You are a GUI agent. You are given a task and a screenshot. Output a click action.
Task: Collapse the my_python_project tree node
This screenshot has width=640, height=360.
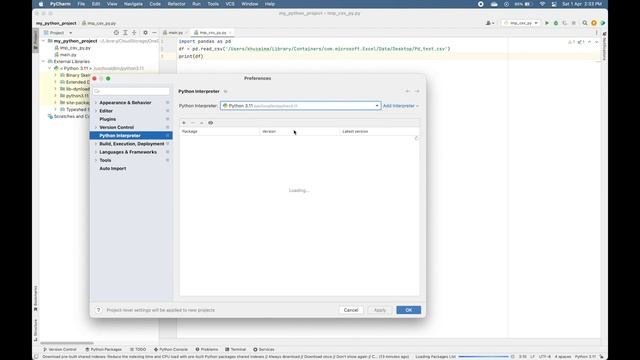coord(44,41)
